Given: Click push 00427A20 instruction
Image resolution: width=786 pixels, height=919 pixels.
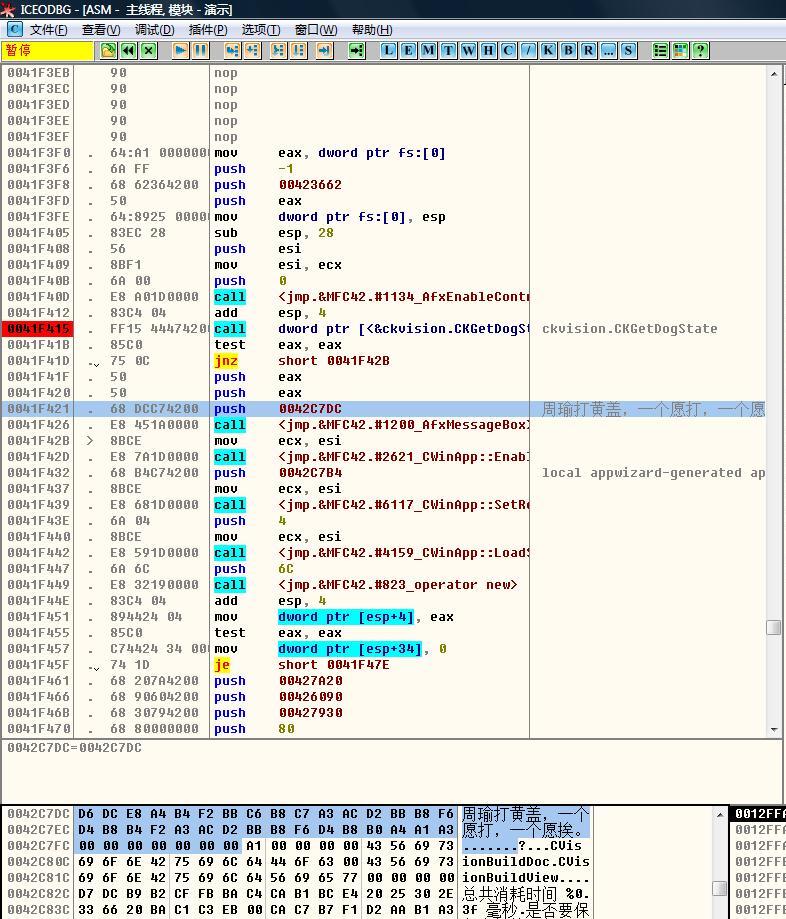Looking at the screenshot, I should click(x=278, y=681).
